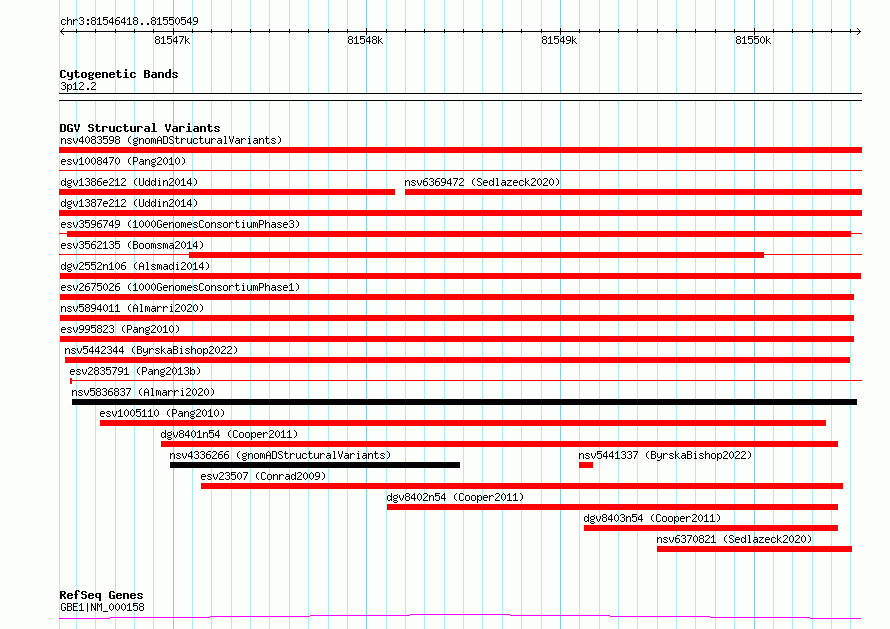Click the Cytogenetic Bands track title

pos(119,74)
